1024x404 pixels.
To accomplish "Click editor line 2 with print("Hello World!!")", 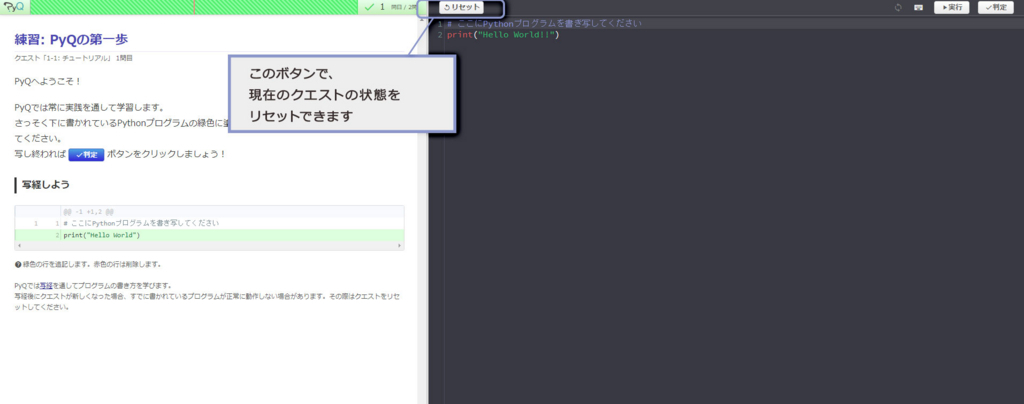I will pyautogui.click(x=504, y=35).
